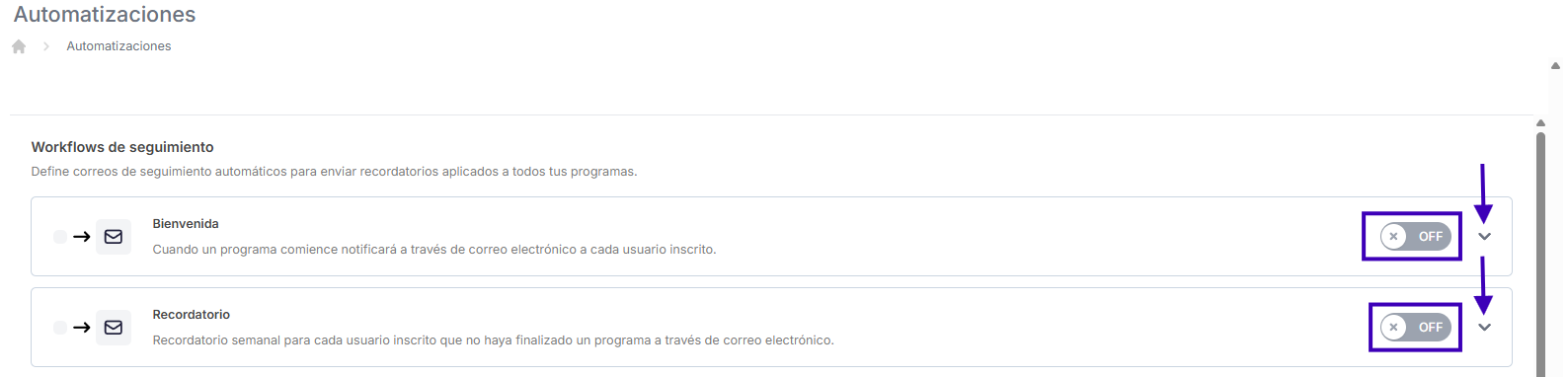Viewport: 1568px width, 377px height.
Task: Click the inner panel scrollbar thumb
Action: pos(1540,254)
